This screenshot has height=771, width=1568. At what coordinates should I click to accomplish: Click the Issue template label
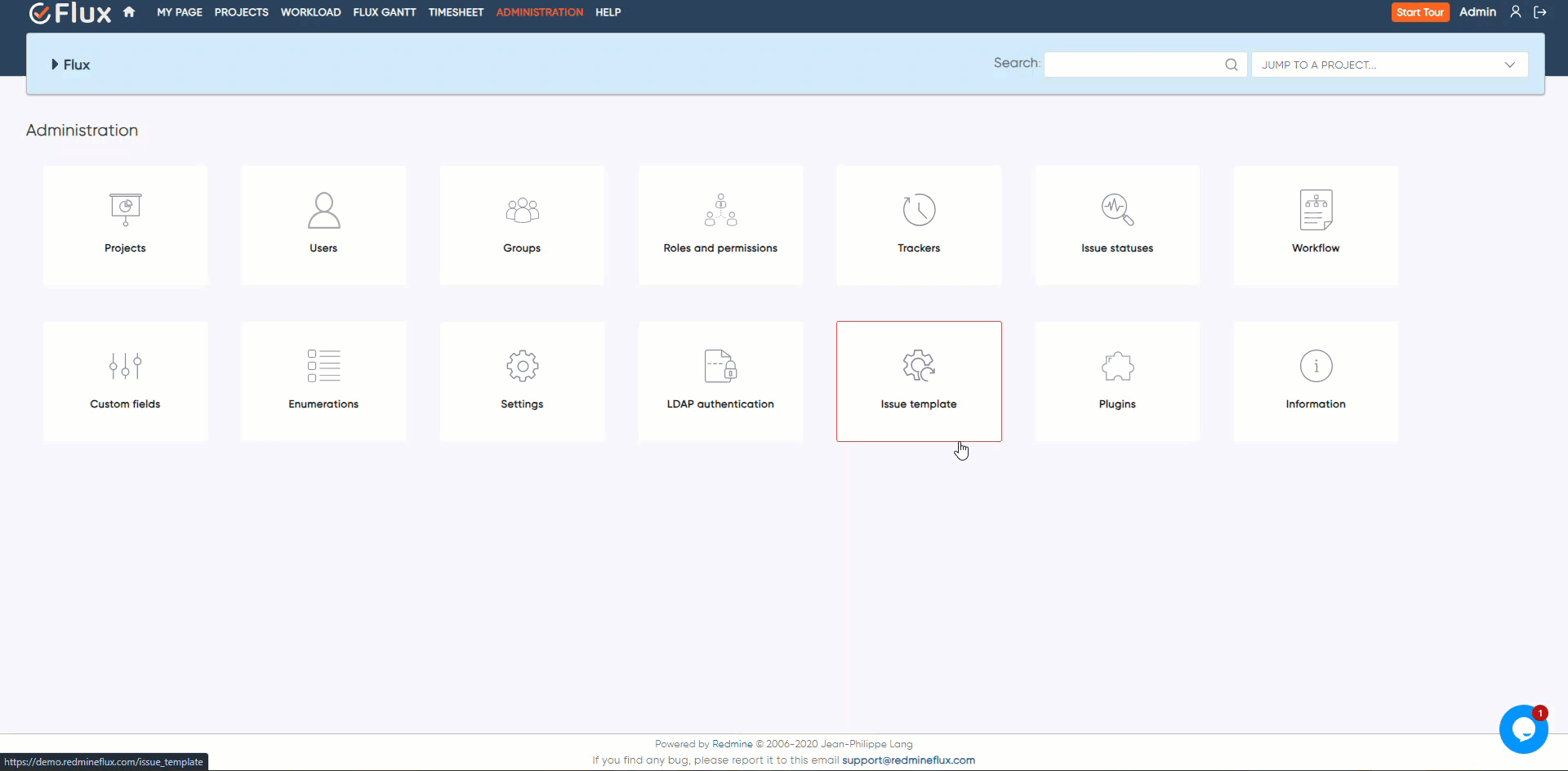click(919, 404)
